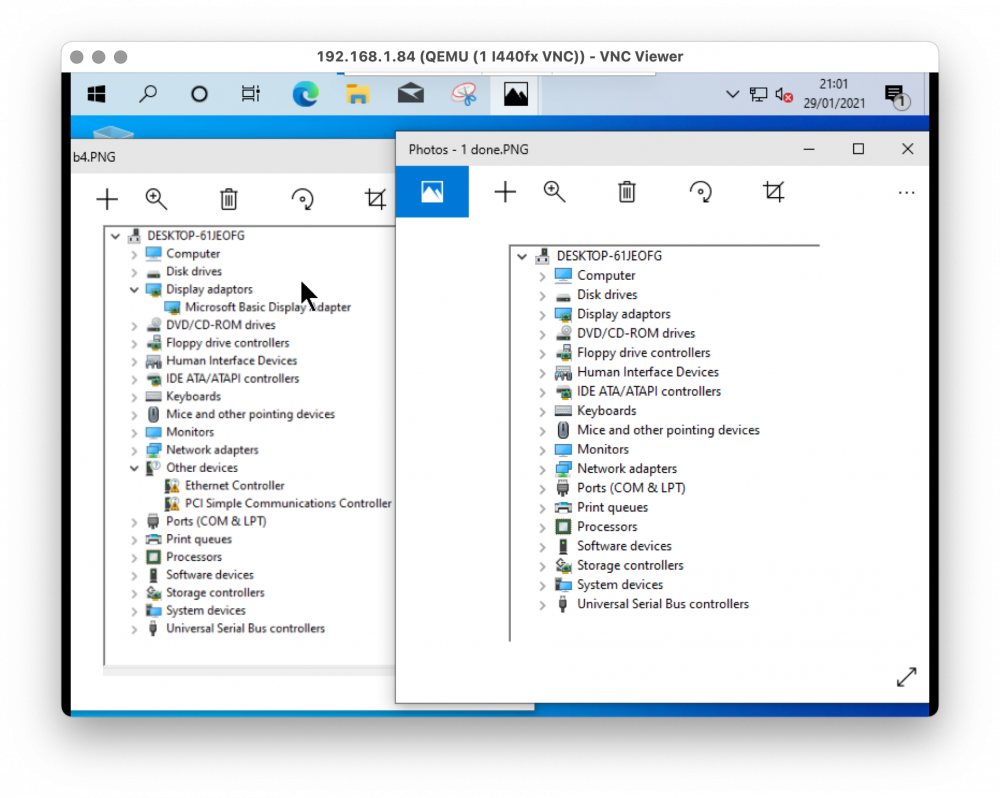The width and height of the screenshot is (1000, 798).
Task: Collapse DESKTOP-61JEOFG in 1 done.PNG image
Action: (522, 256)
